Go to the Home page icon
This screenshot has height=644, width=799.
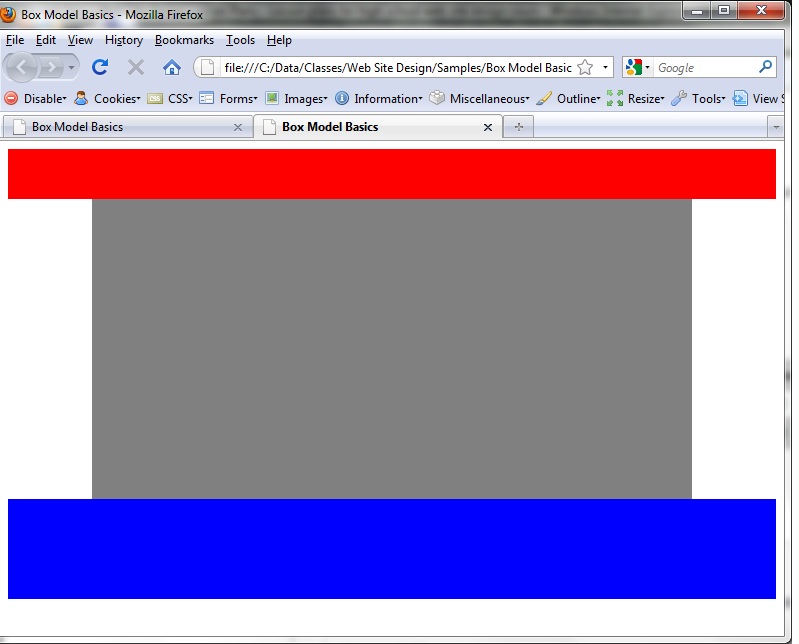tap(172, 67)
